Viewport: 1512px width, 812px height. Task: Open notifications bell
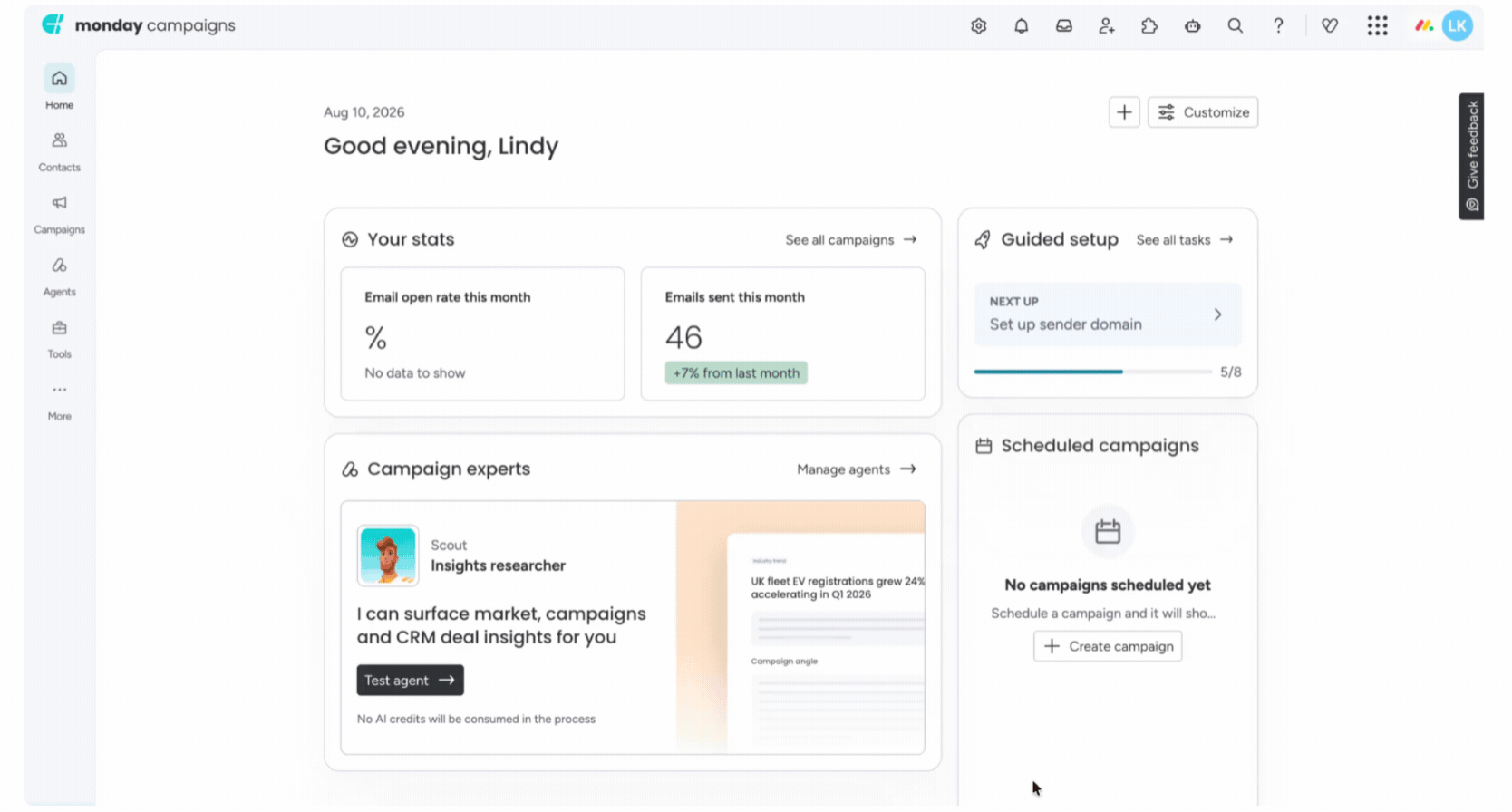[x=1022, y=26]
